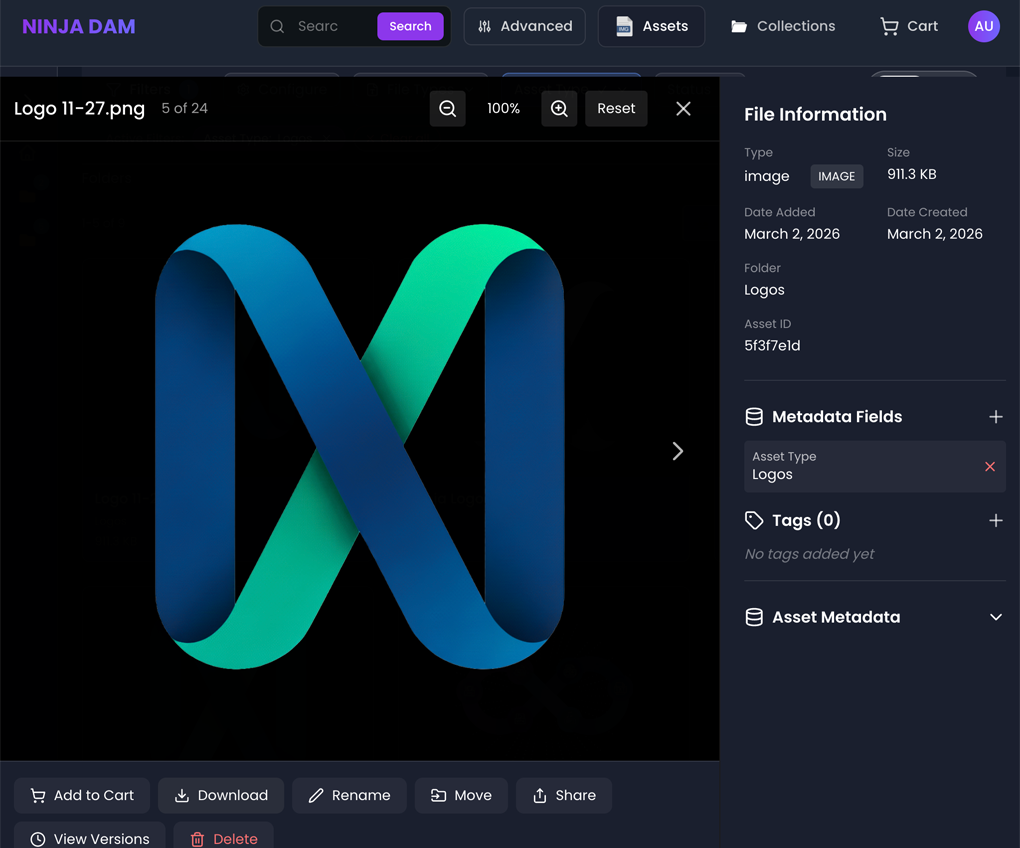Image resolution: width=1020 pixels, height=848 pixels.
Task: Open the Assets section
Action: (x=651, y=26)
